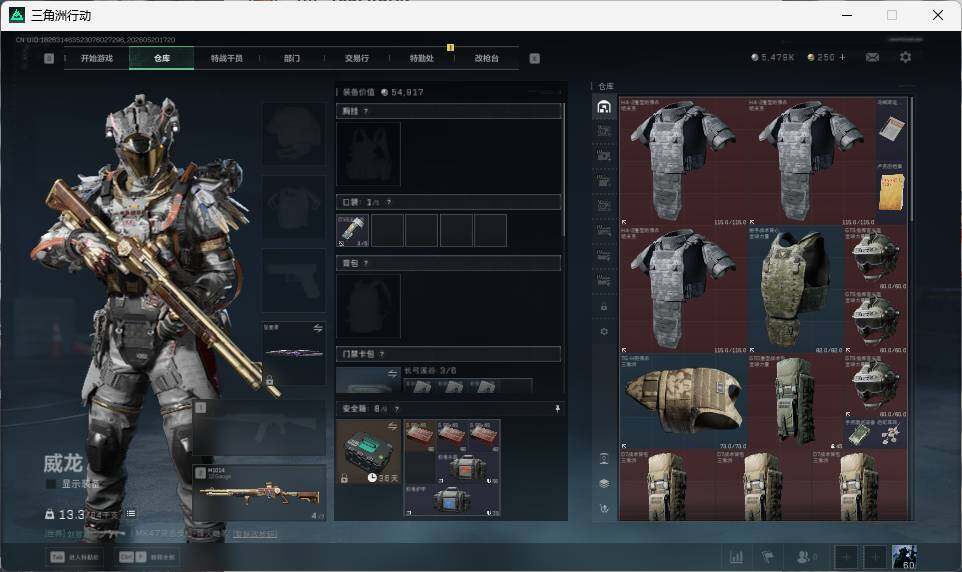Open the warehouse lock icon in sidebar

click(604, 307)
